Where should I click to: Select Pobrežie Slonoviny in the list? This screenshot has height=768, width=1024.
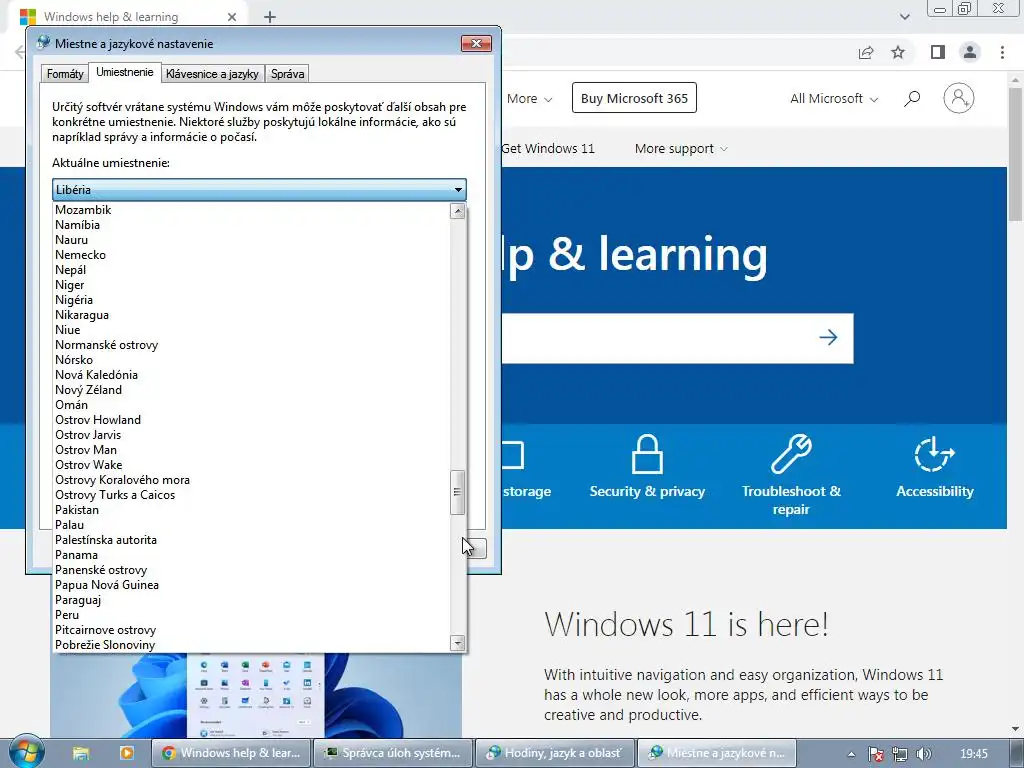click(x=251, y=645)
